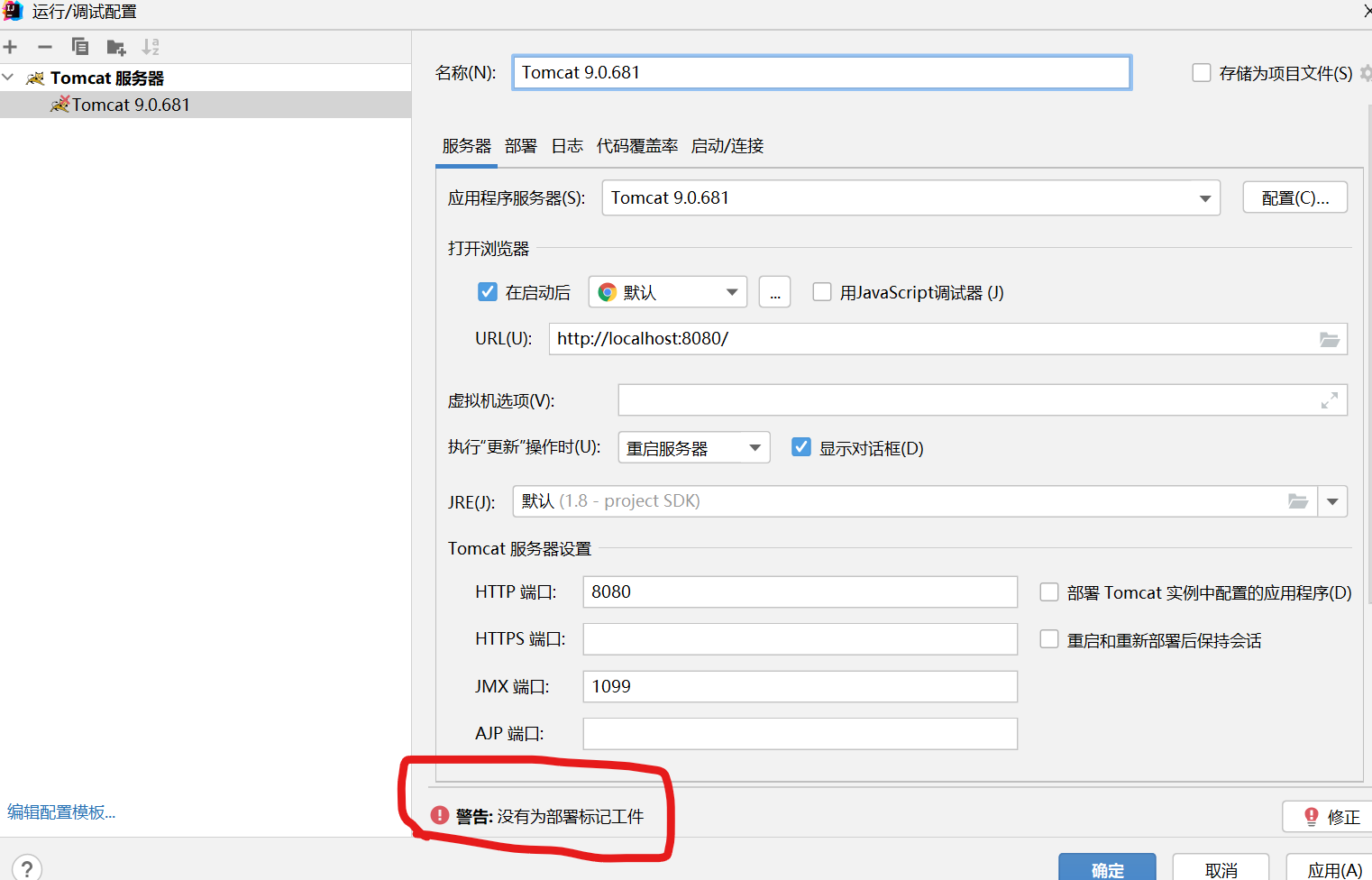Open the 重启服务器 update action dropdown
Image resolution: width=1372 pixels, height=880 pixels.
694,447
